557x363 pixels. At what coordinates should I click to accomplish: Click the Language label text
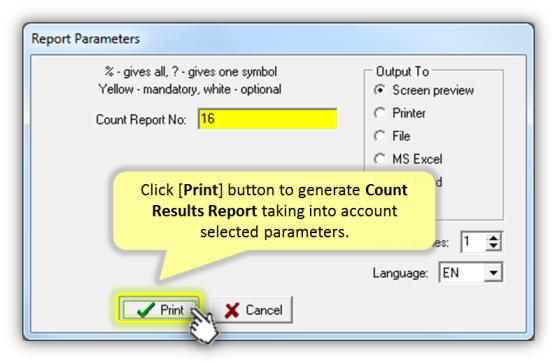400,273
